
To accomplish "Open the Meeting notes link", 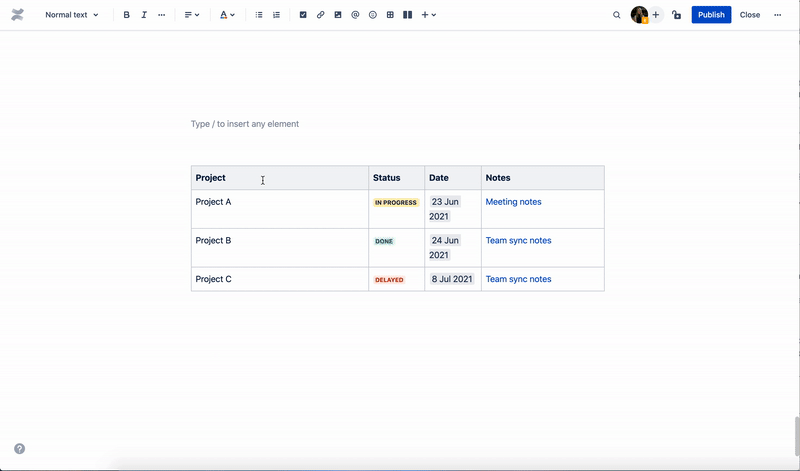I will (x=513, y=202).
